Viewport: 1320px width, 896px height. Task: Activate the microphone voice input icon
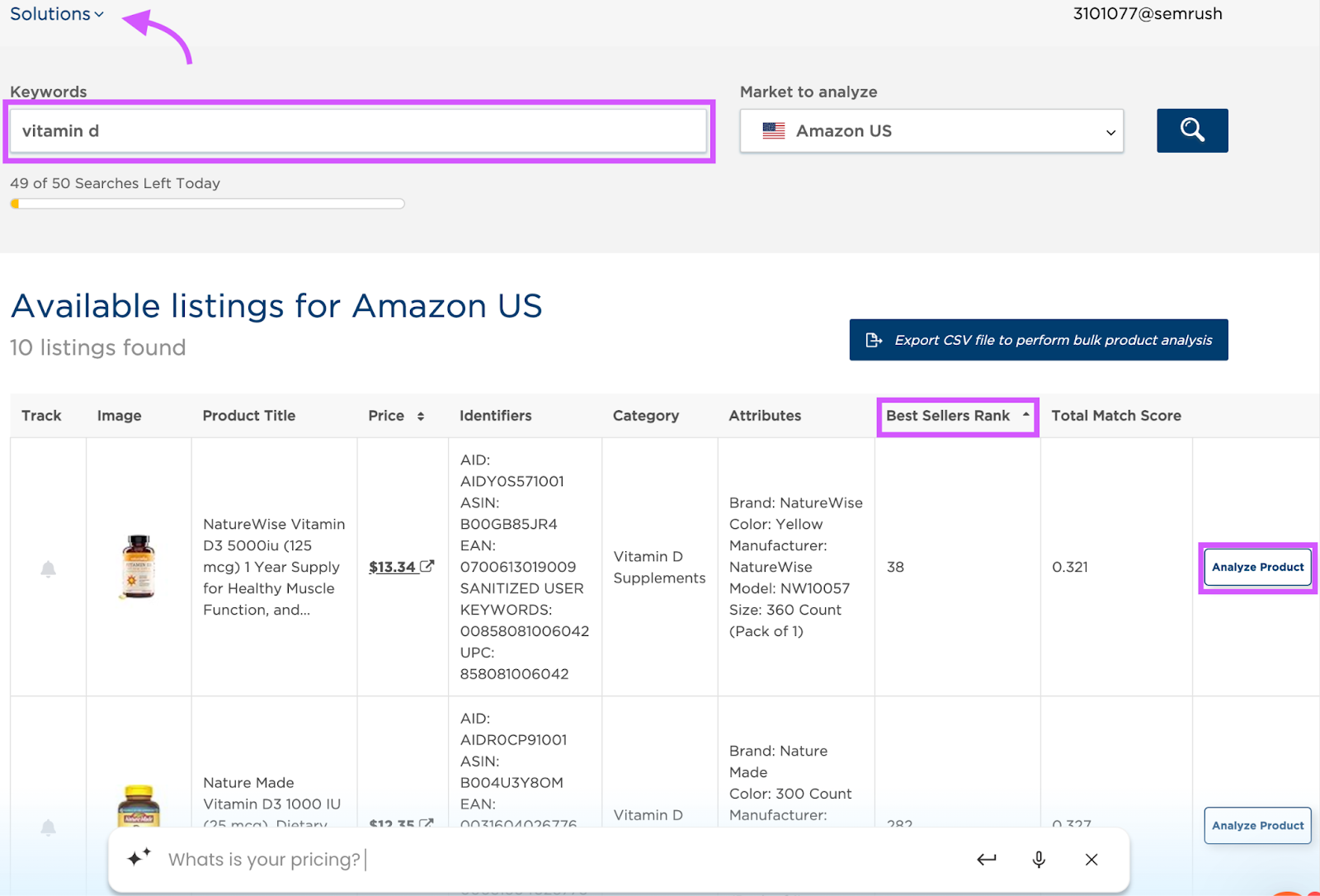tap(1039, 860)
